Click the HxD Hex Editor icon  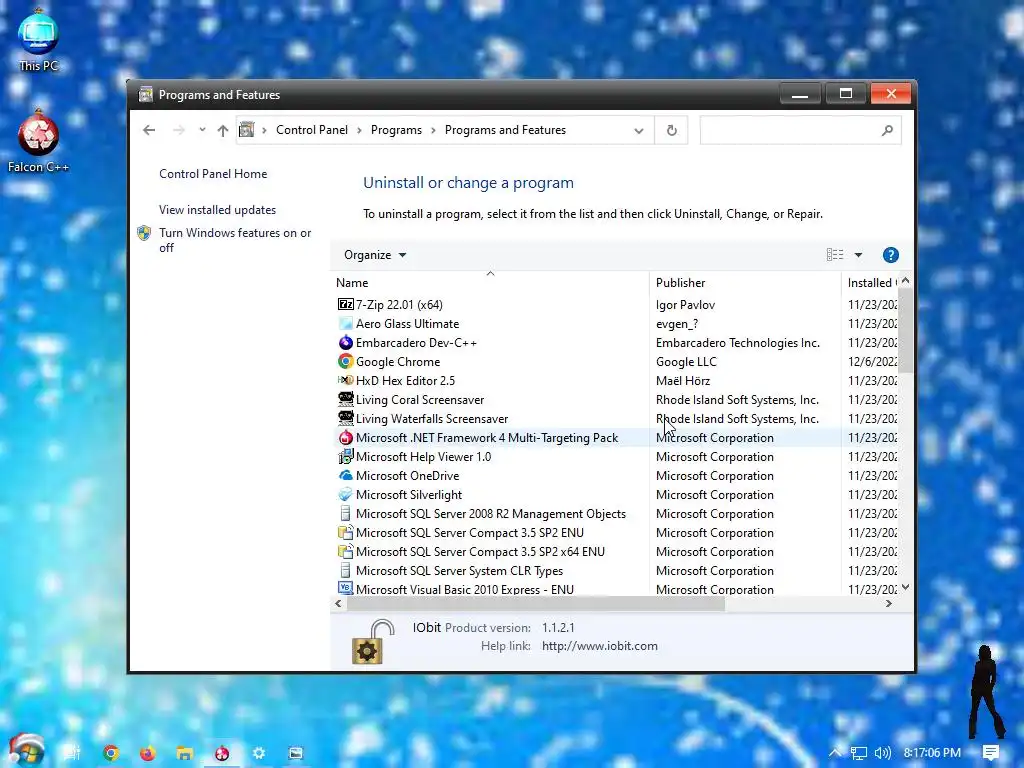[345, 380]
